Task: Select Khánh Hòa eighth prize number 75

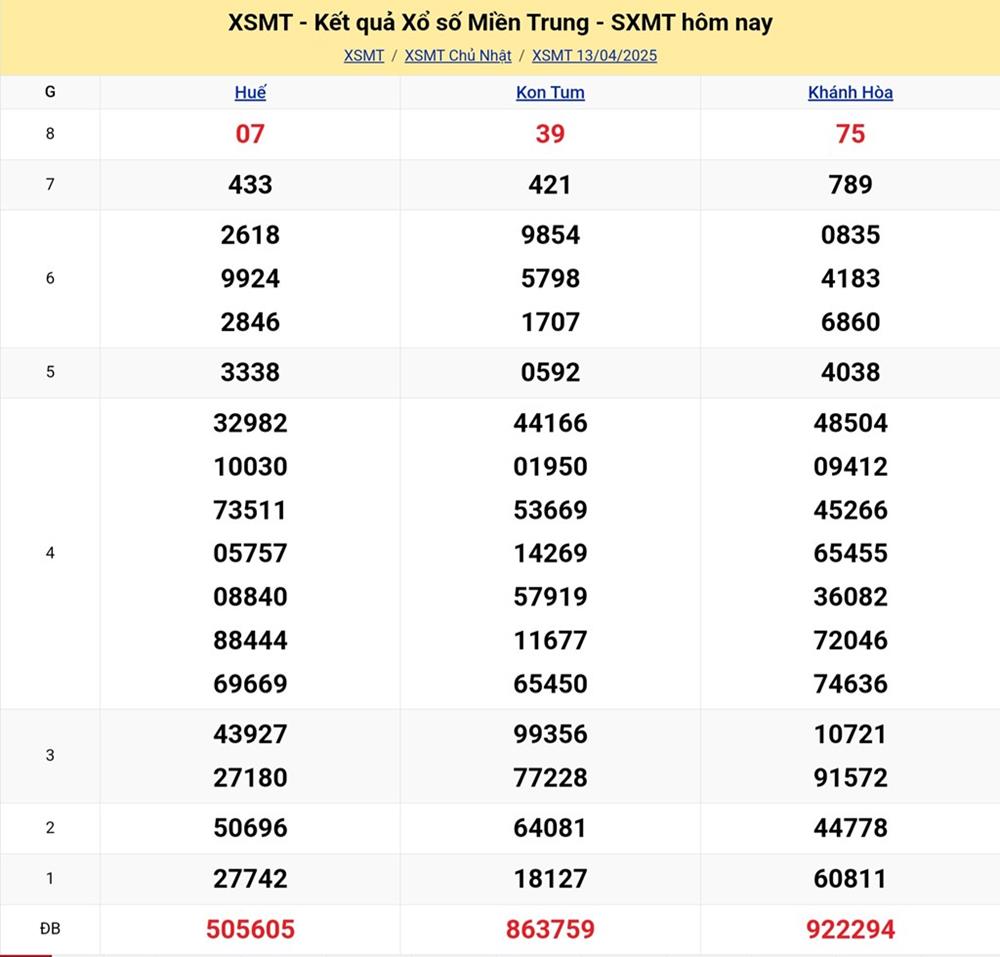Action: pyautogui.click(x=850, y=134)
